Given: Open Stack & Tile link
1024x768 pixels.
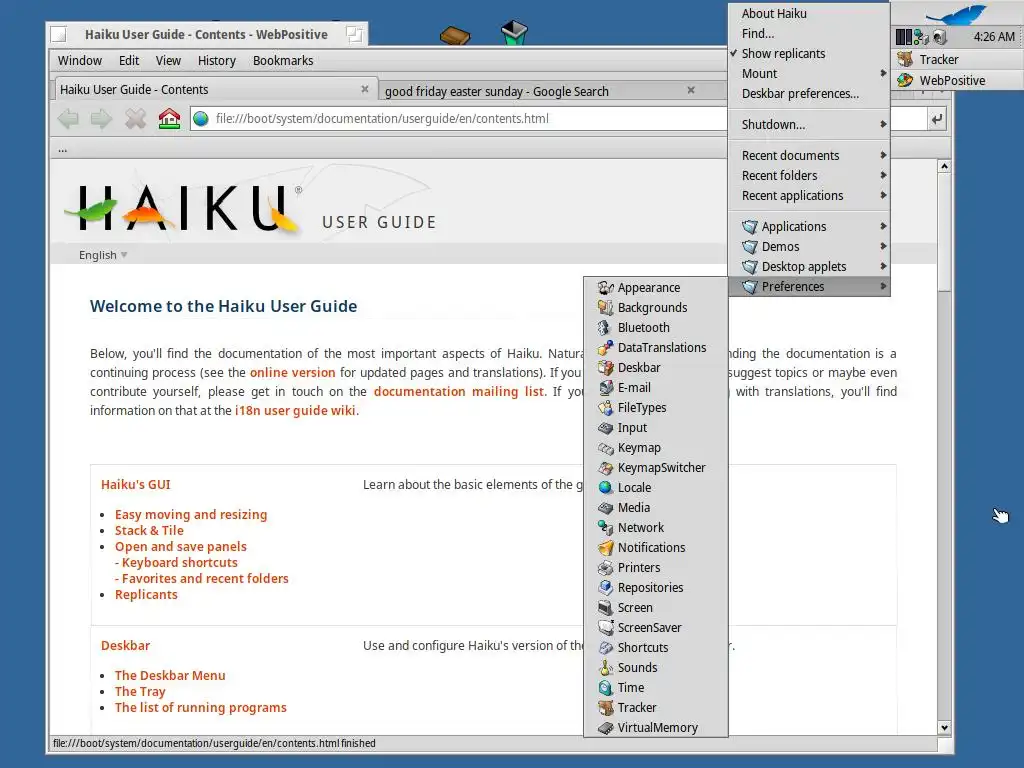Looking at the screenshot, I should coord(149,531).
